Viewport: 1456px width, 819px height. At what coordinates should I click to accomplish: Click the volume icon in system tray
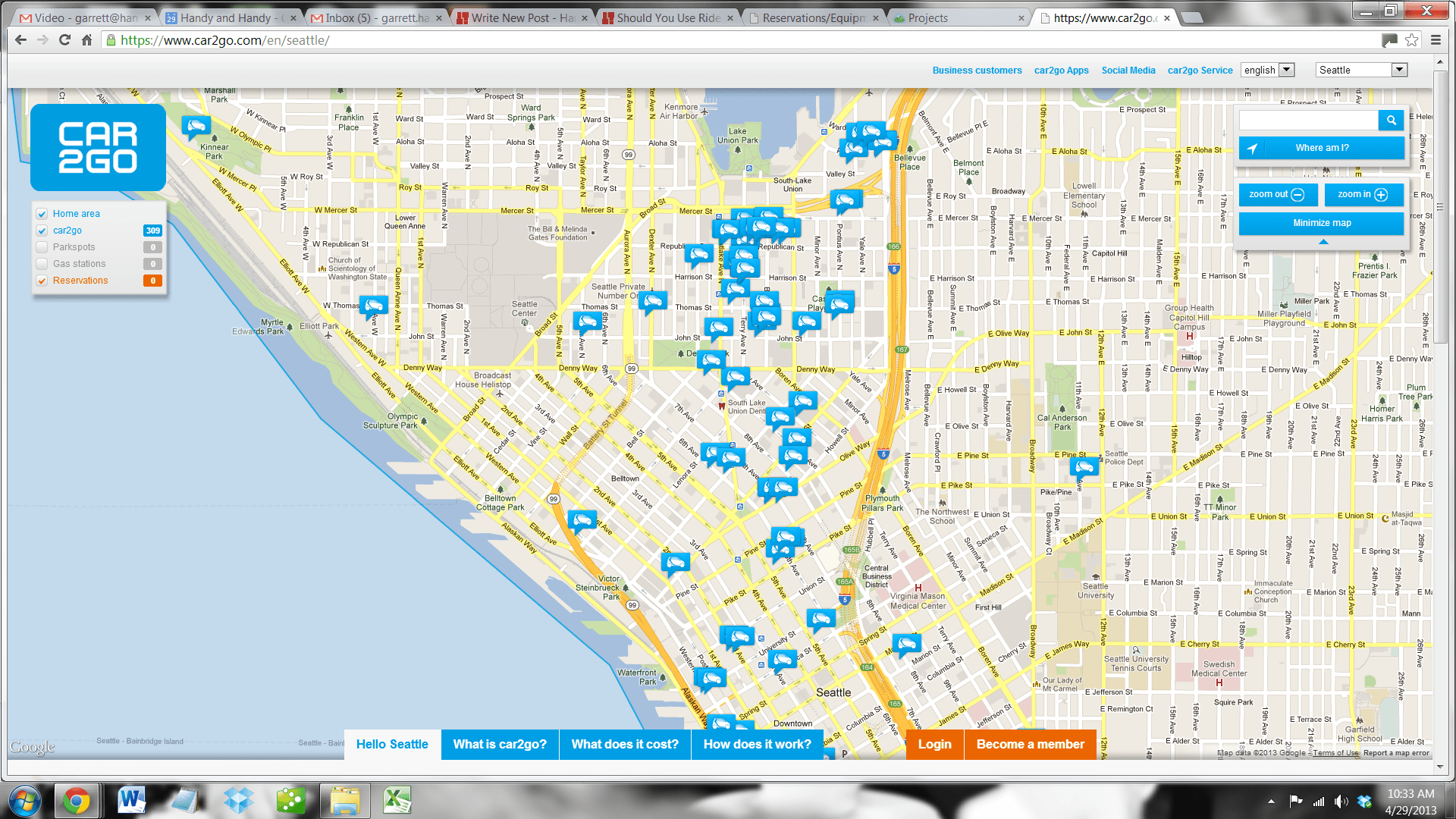coord(1341,802)
